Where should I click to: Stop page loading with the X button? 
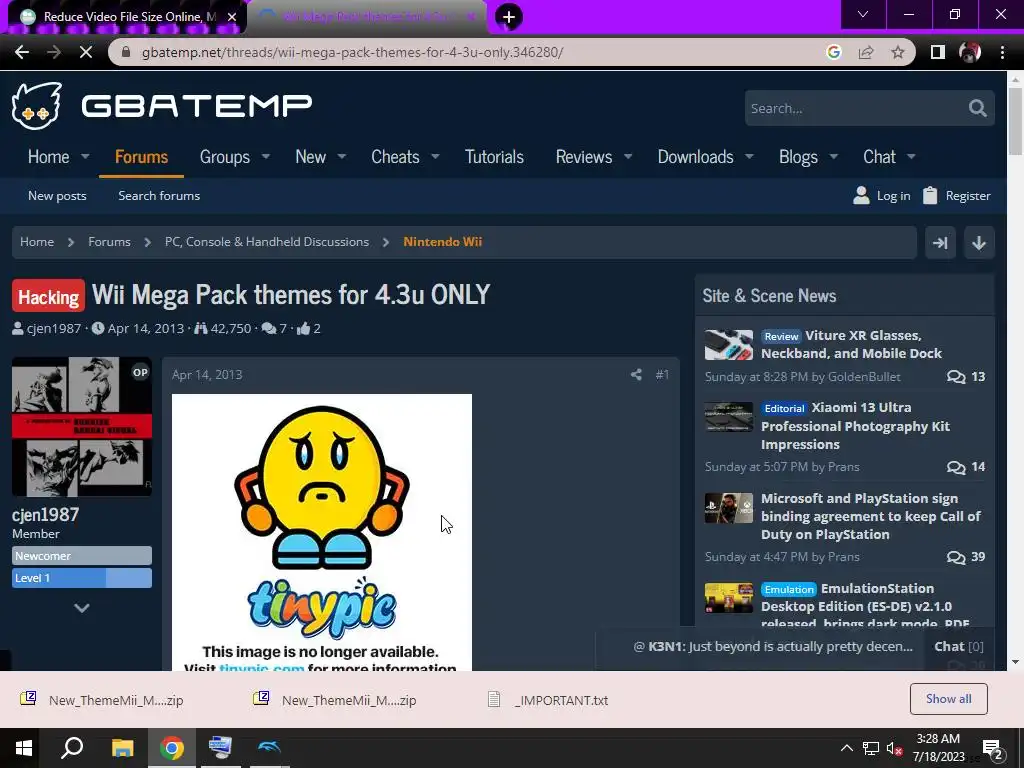86,52
